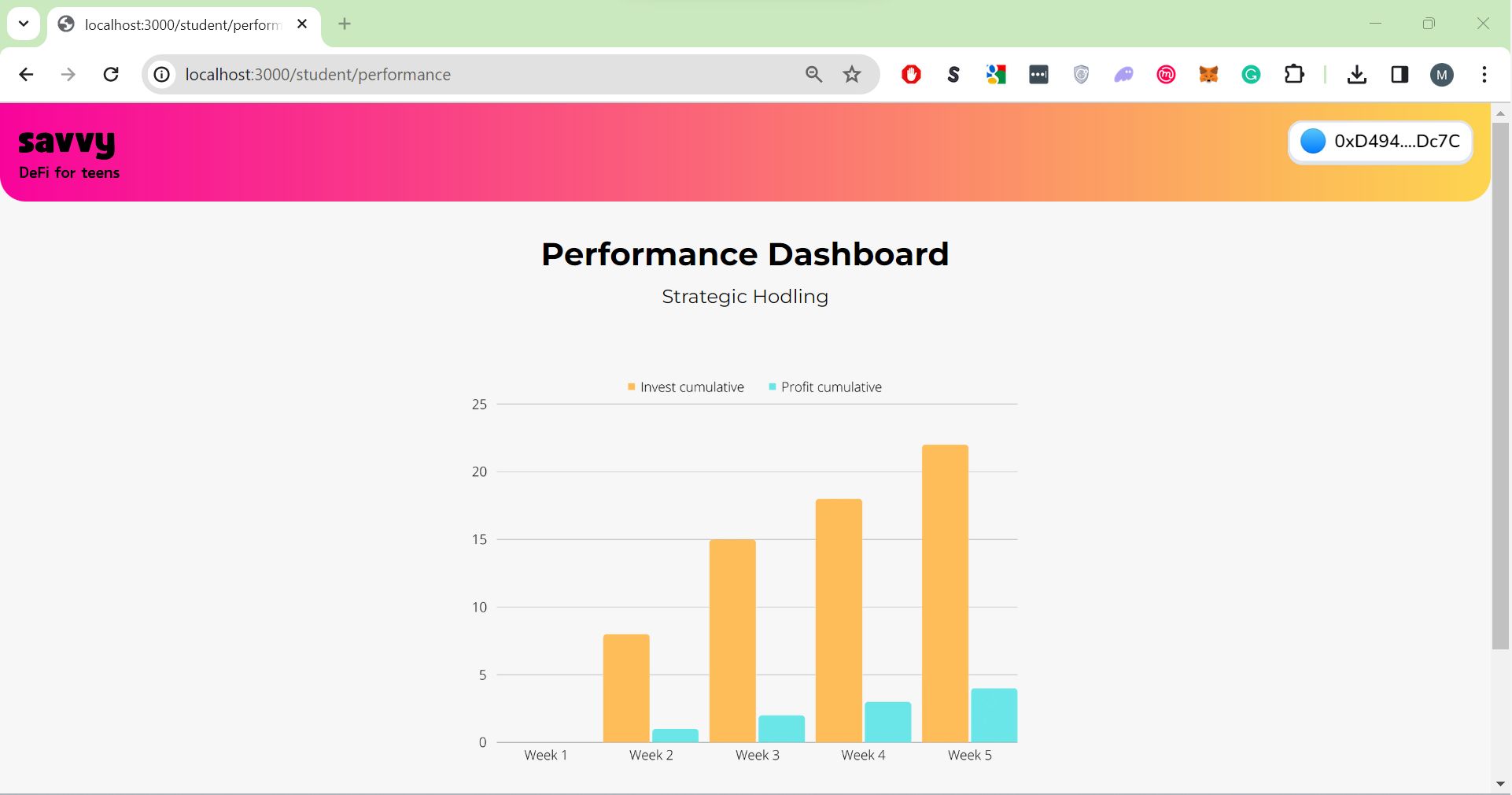This screenshot has width=1512, height=795.
Task: Open a new browser tab
Action: [345, 24]
